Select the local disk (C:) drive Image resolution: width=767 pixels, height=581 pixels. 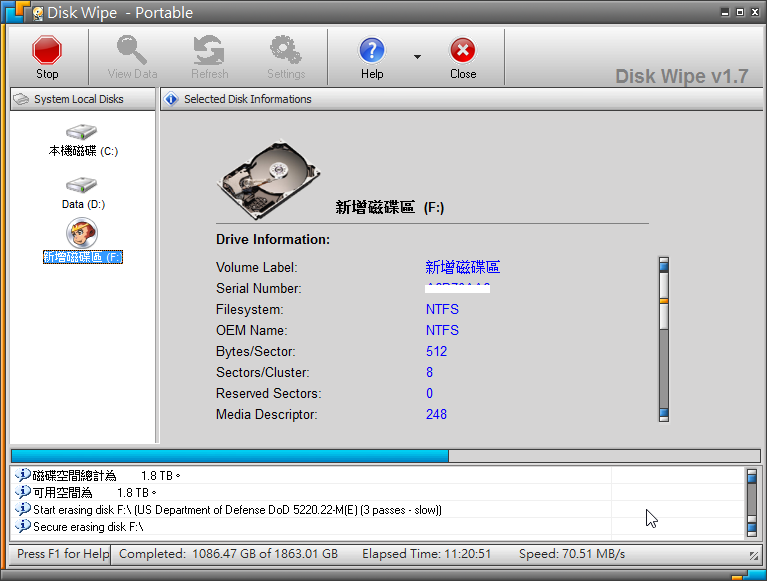click(x=82, y=132)
